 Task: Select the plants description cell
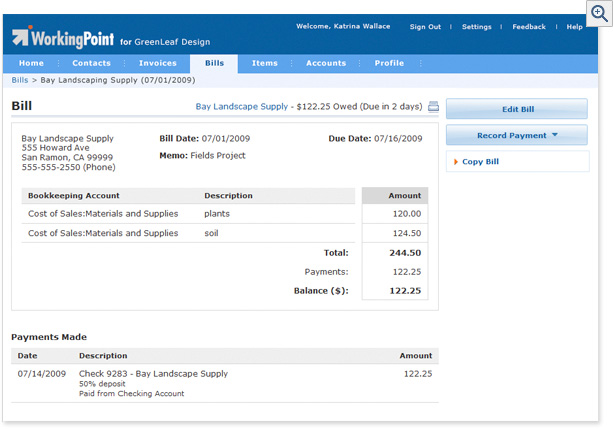pos(217,214)
